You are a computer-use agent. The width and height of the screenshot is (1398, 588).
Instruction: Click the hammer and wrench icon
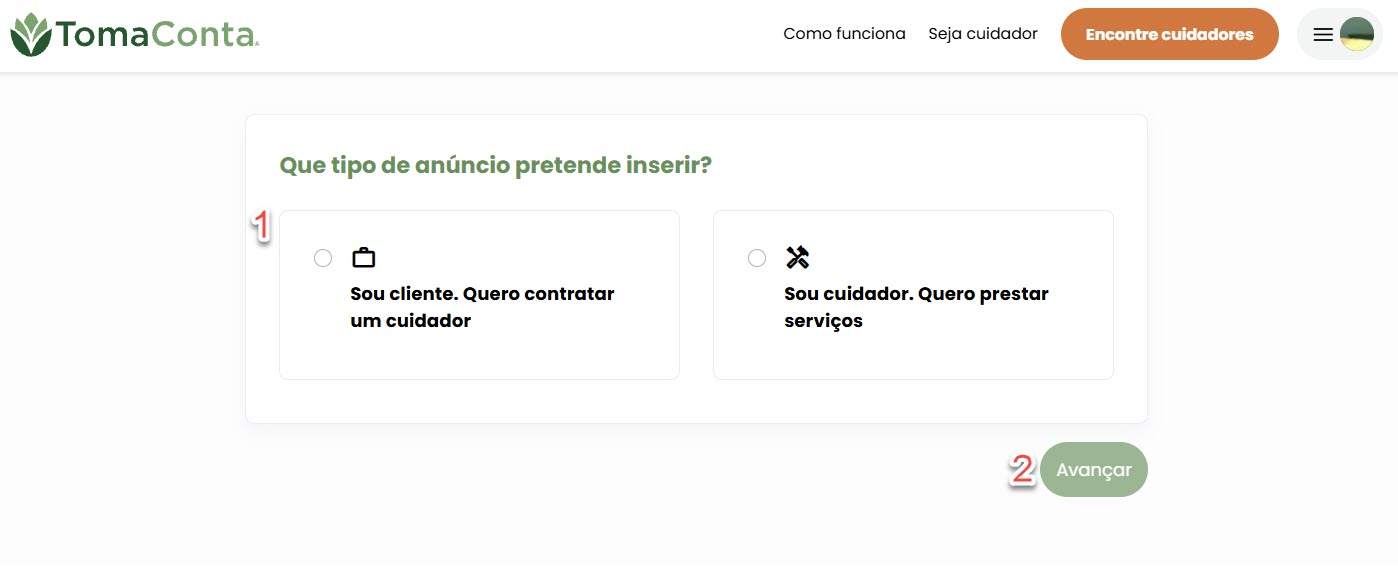coord(797,258)
